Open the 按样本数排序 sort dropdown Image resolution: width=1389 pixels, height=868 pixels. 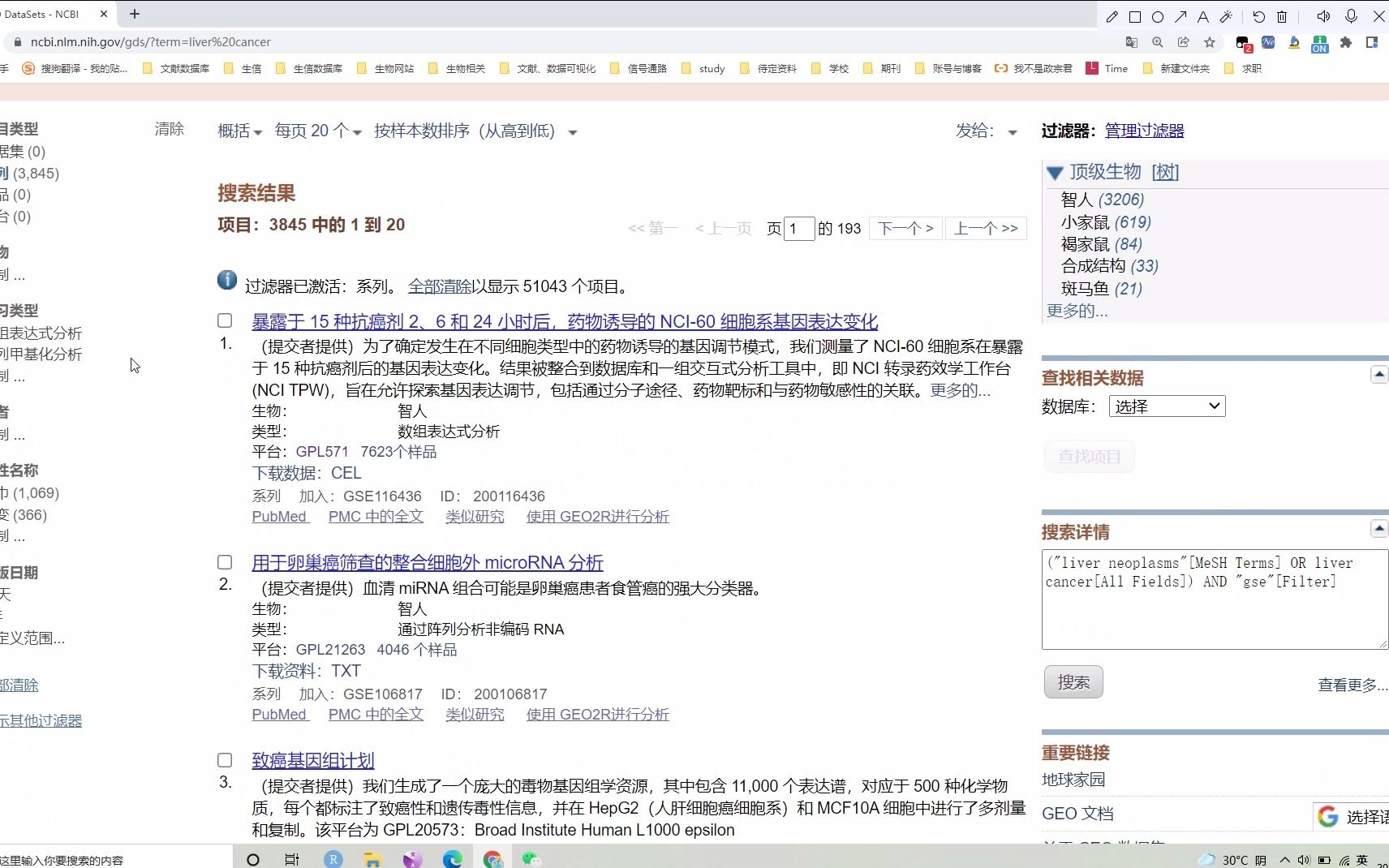tap(475, 131)
